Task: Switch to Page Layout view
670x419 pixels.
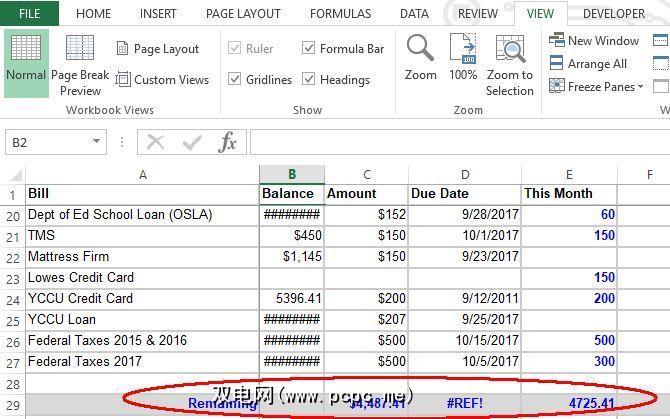Action: pos(158,49)
